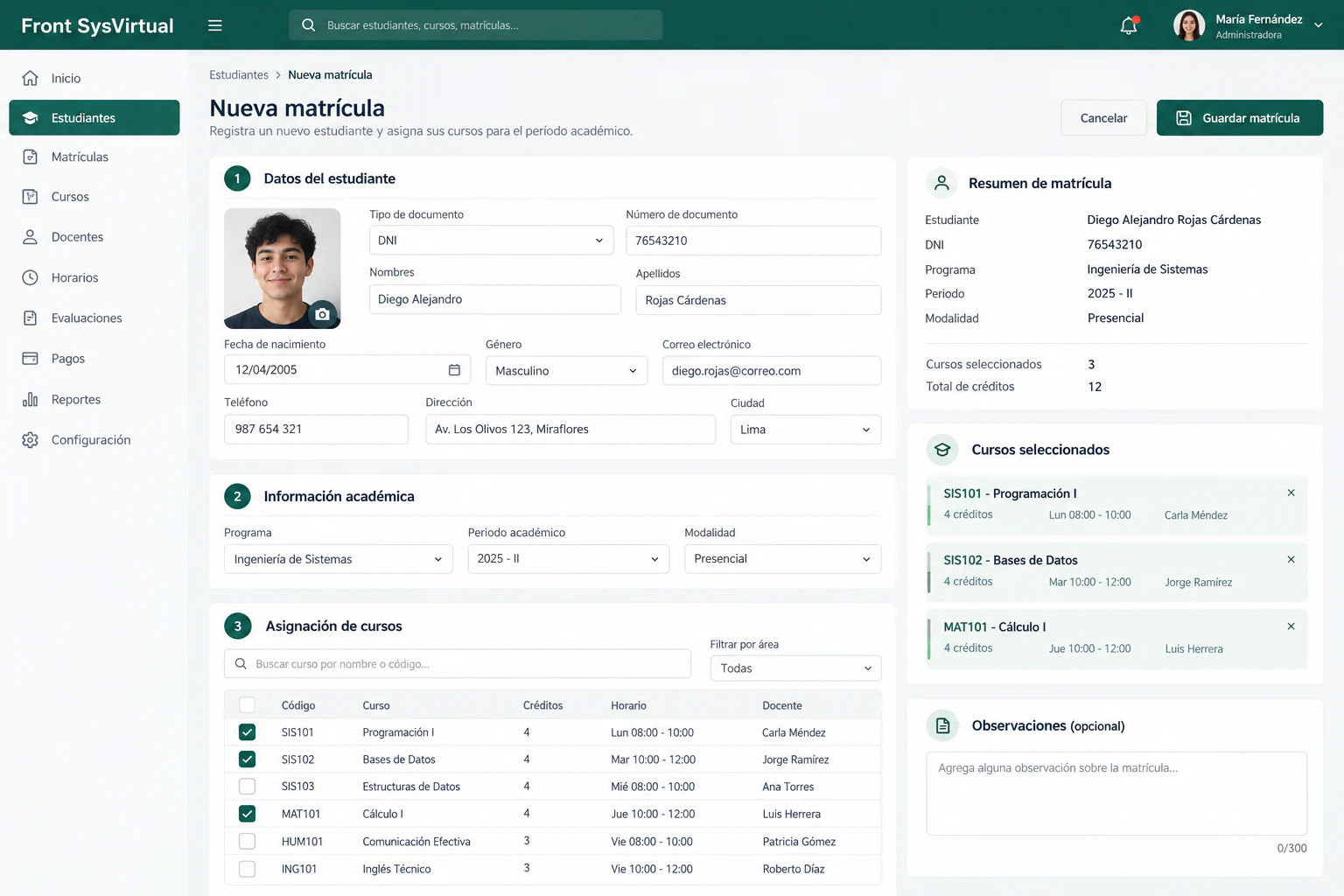Open the Periodo académico dropdown
Screen dimensions: 1344x896
point(569,559)
